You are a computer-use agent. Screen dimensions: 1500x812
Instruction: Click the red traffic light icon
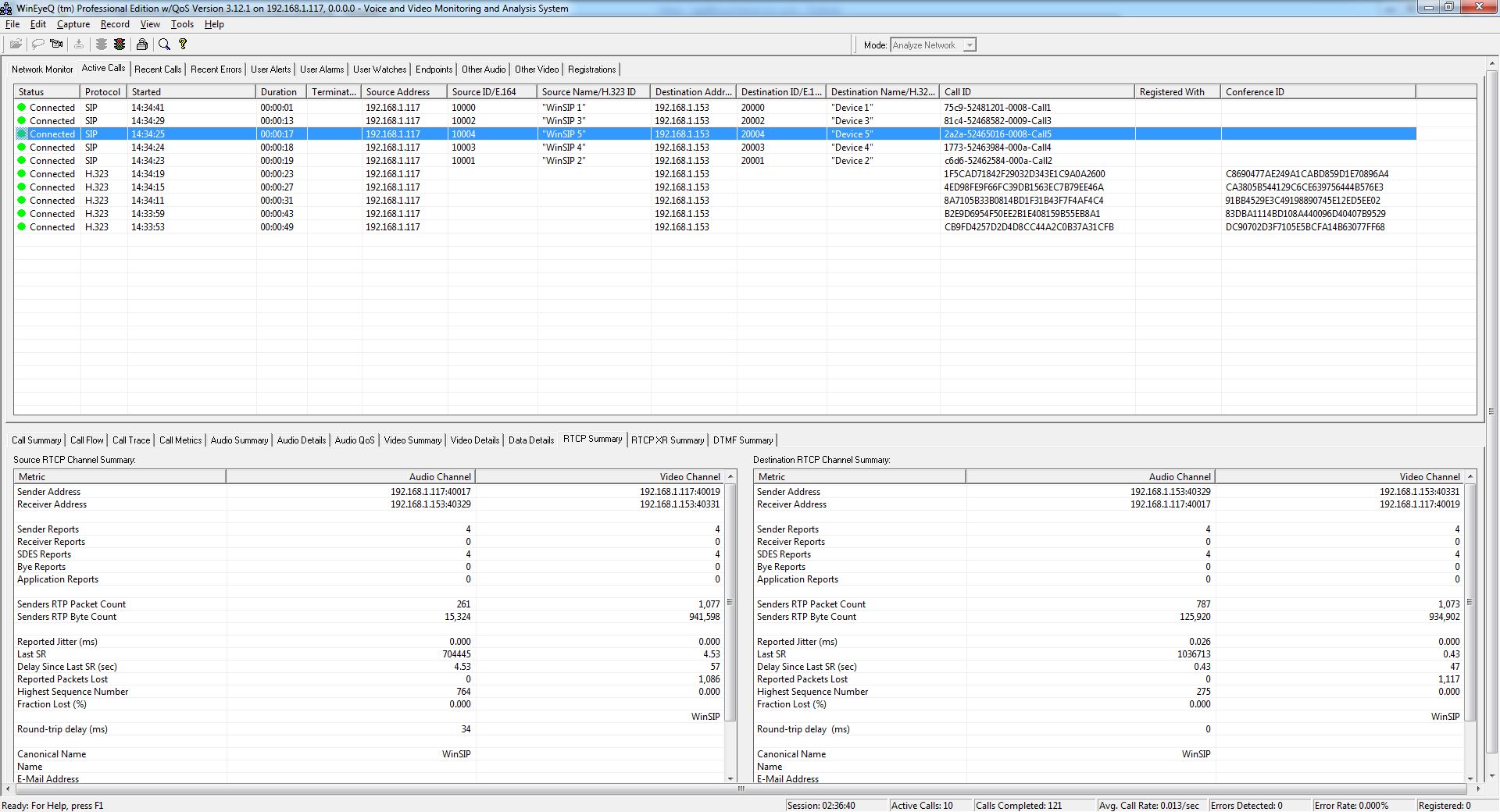click(x=120, y=45)
